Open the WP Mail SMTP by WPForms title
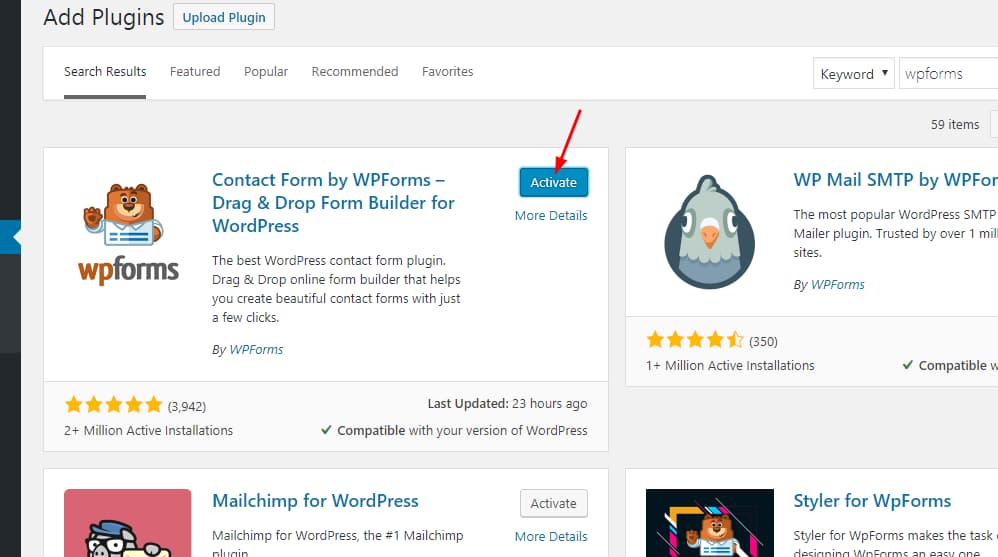998x557 pixels. point(896,180)
